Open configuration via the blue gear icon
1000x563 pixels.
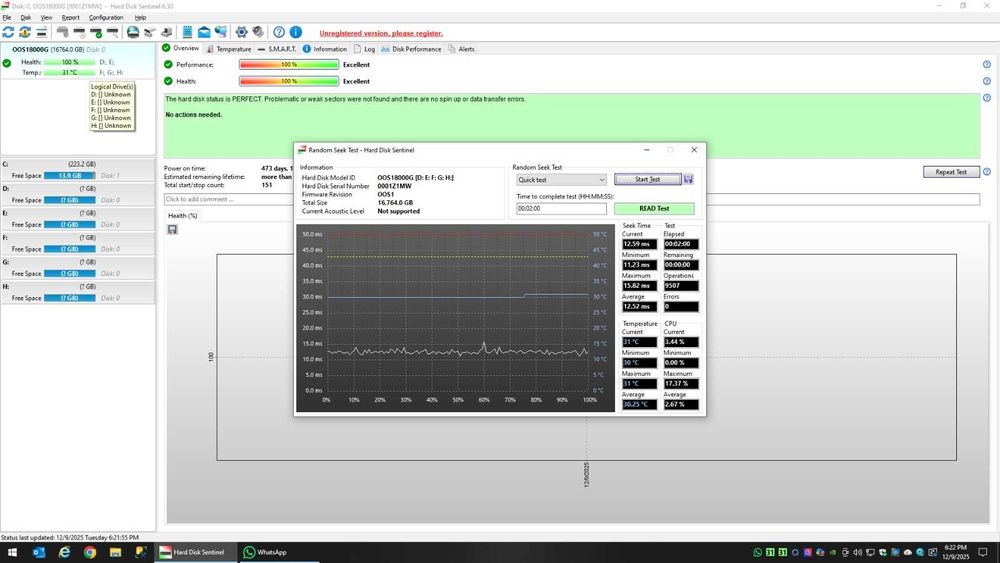pyautogui.click(x=242, y=32)
